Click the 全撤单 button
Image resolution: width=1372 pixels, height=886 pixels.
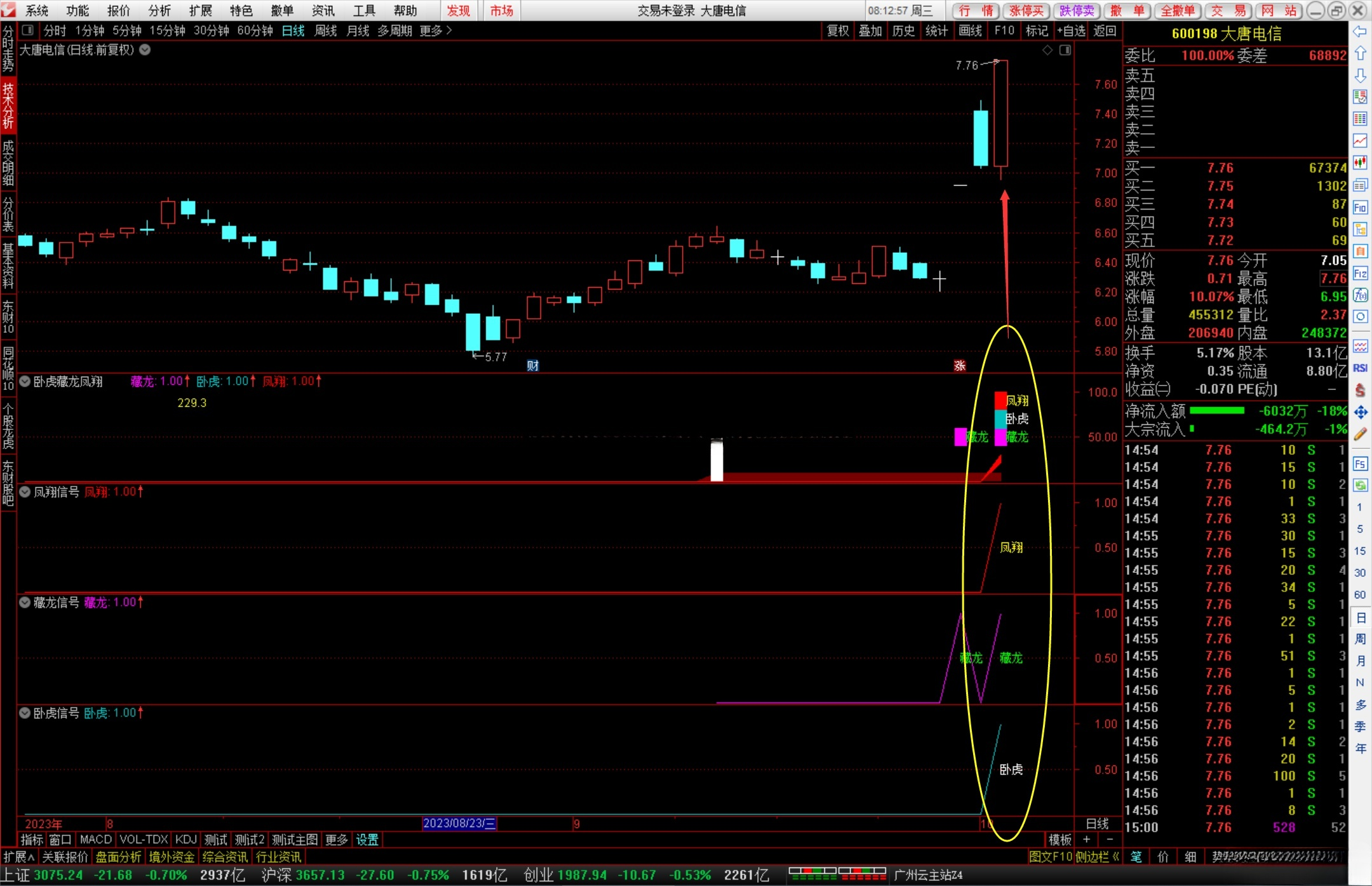click(1178, 11)
